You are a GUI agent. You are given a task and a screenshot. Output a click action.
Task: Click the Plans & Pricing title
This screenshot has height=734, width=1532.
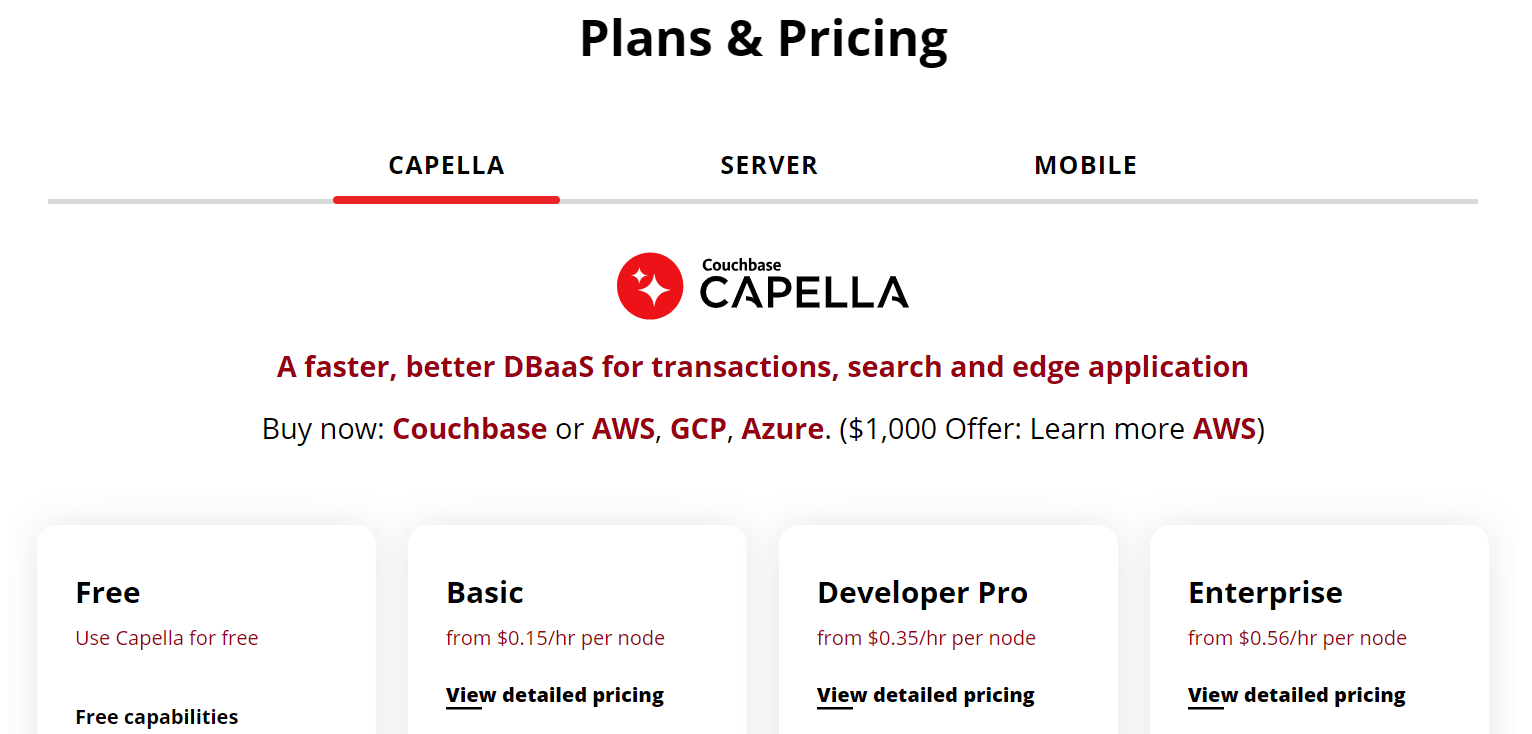coord(763,38)
